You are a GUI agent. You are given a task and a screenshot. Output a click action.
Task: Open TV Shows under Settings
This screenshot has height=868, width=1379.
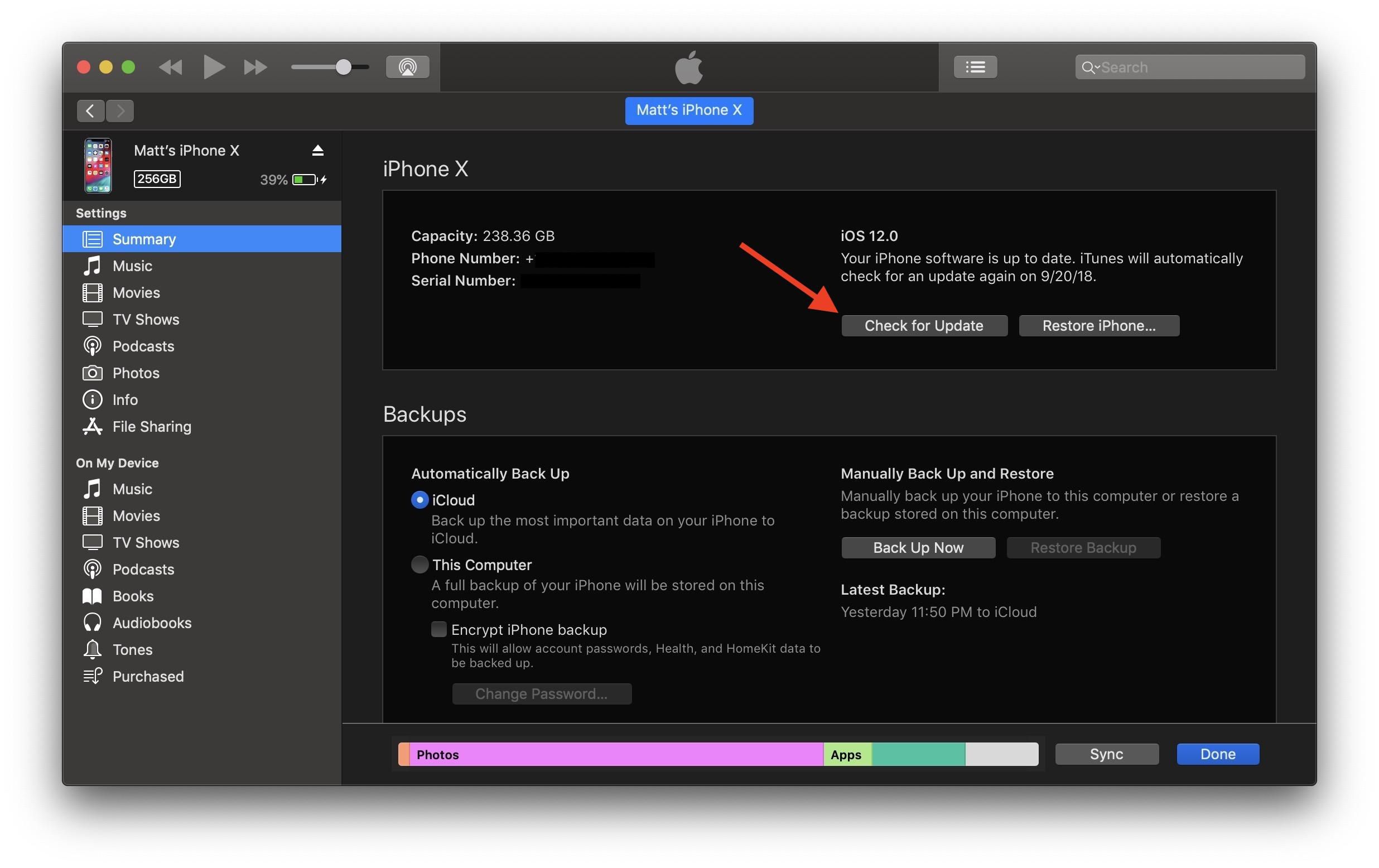[201, 319]
